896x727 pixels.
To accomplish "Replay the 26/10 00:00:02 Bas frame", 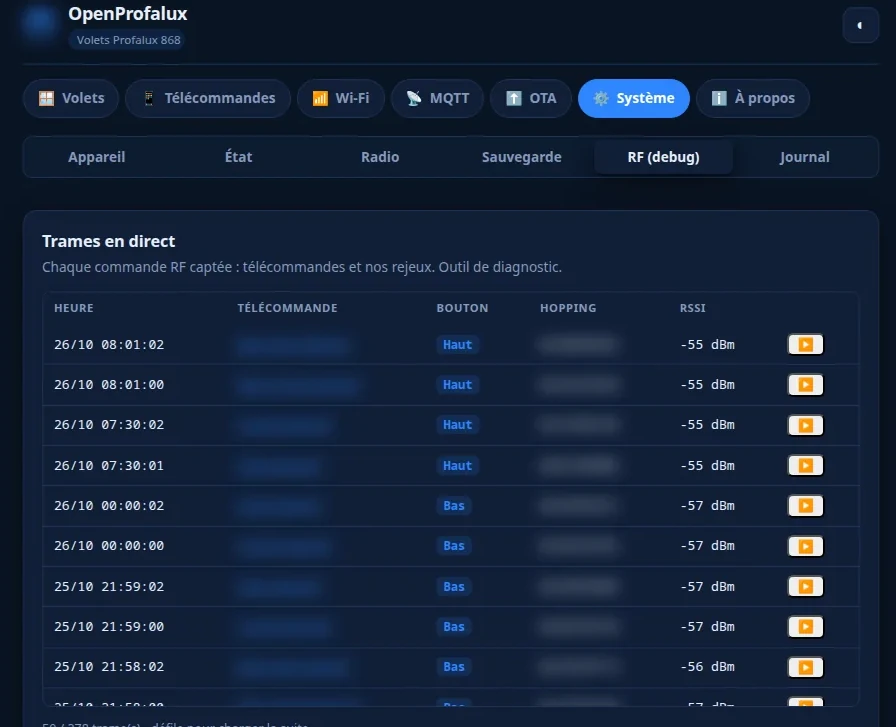I will point(805,505).
